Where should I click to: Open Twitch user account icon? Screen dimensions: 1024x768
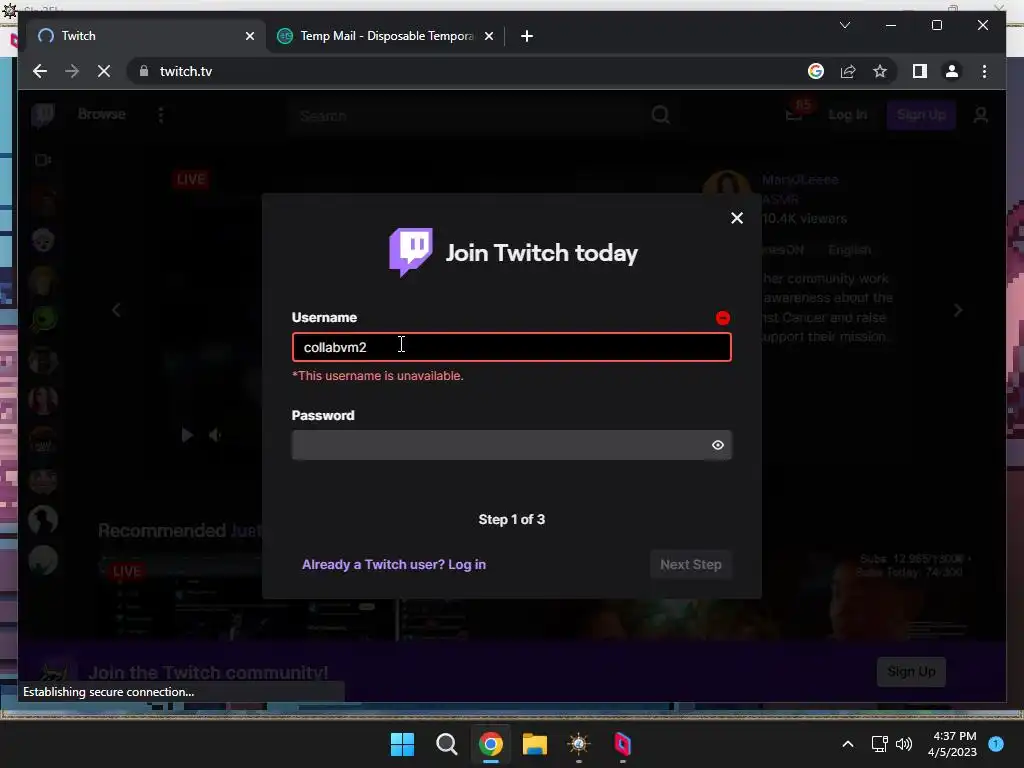[x=980, y=116]
